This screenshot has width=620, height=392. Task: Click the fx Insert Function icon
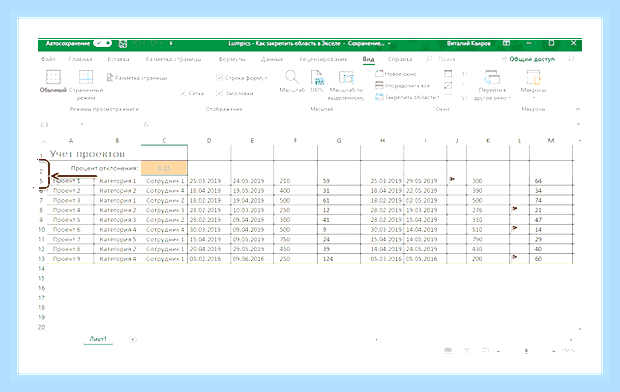[x=146, y=125]
